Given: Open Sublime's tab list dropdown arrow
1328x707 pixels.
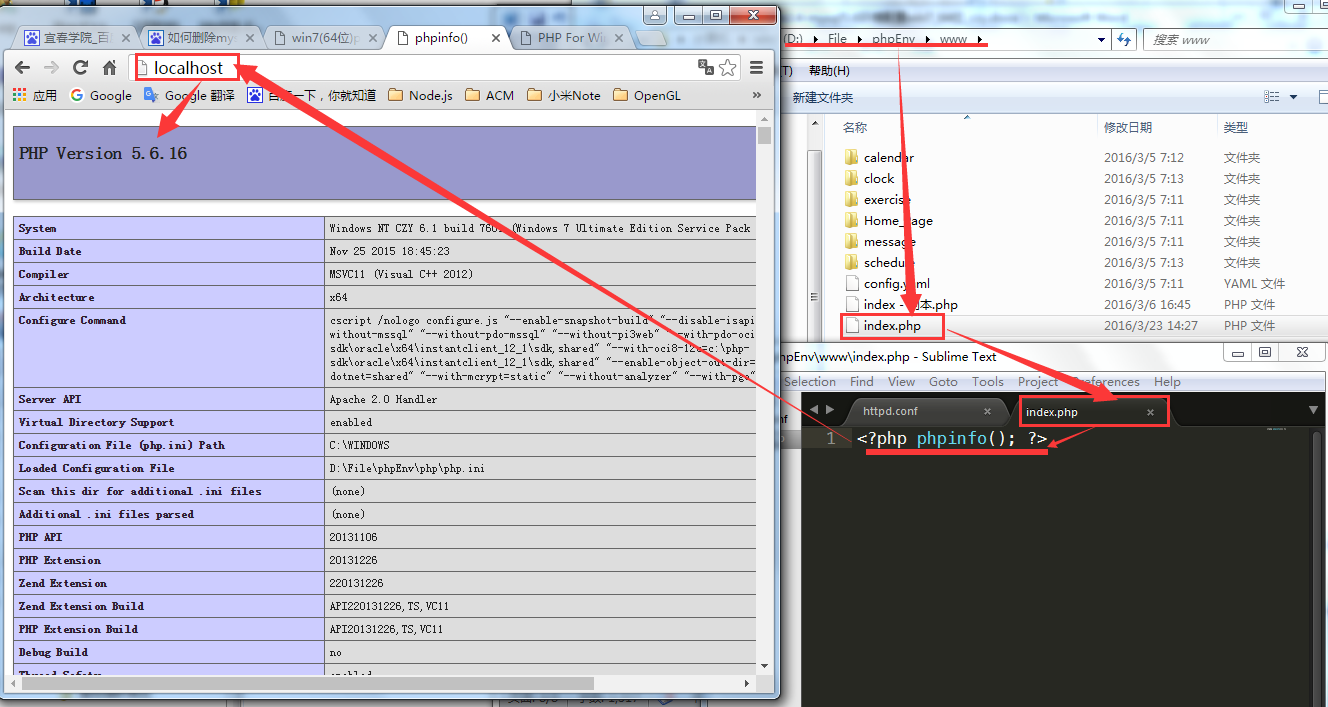Looking at the screenshot, I should tap(1314, 411).
